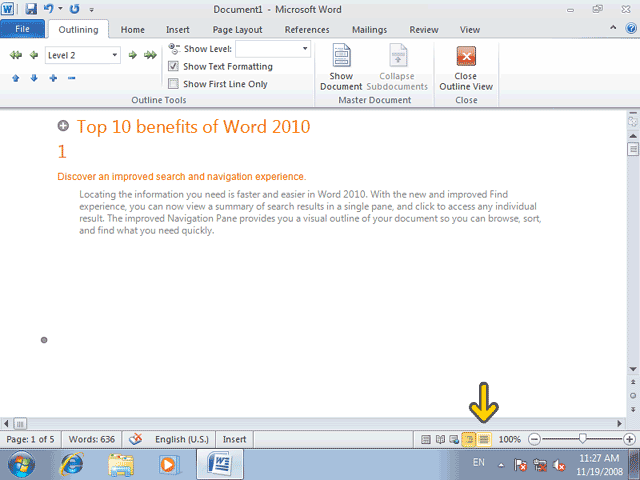This screenshot has width=640, height=480.
Task: Switch to Web Layout view icon
Action: coord(454,440)
